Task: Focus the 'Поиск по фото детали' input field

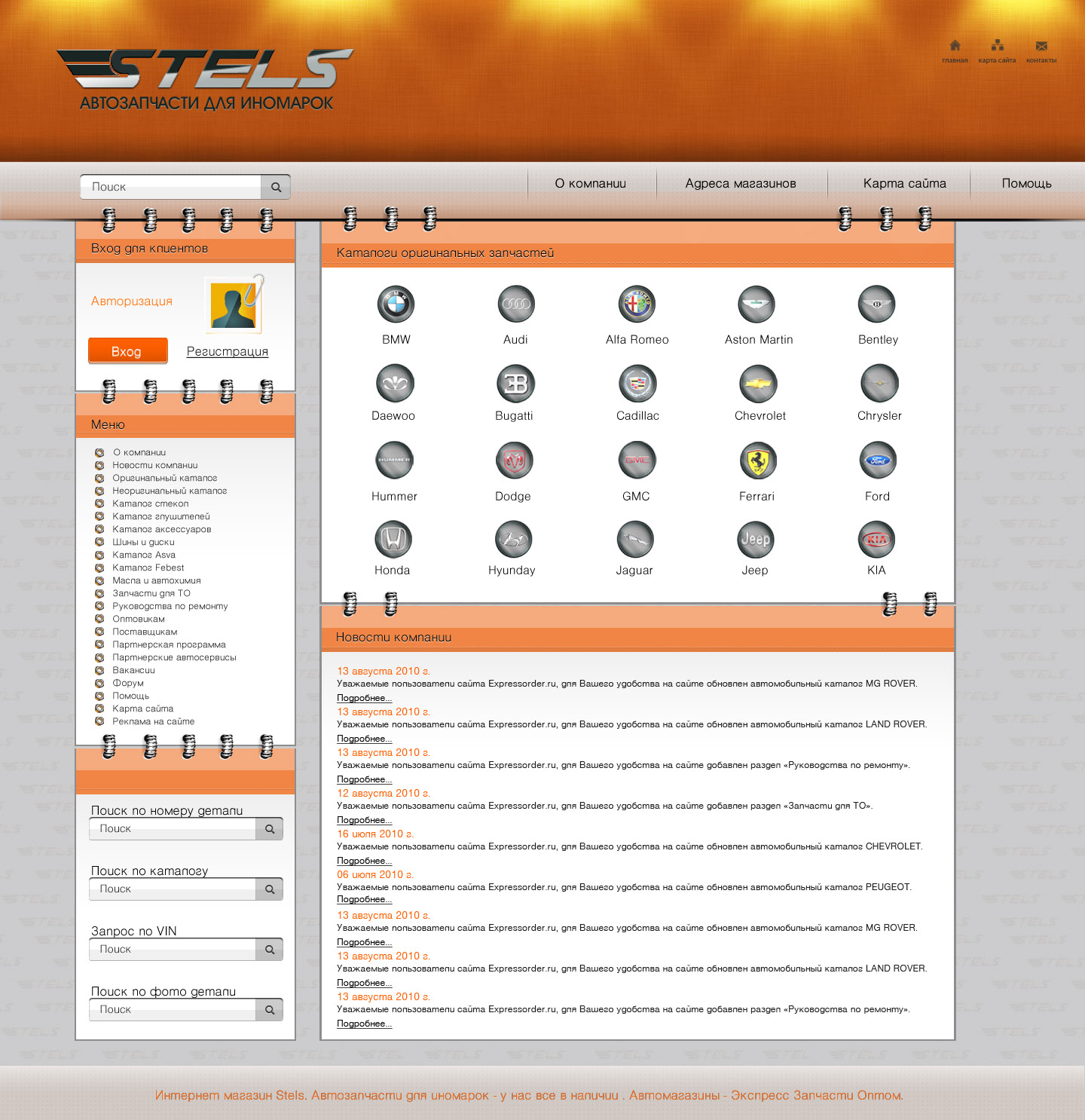Action: pos(173,1010)
